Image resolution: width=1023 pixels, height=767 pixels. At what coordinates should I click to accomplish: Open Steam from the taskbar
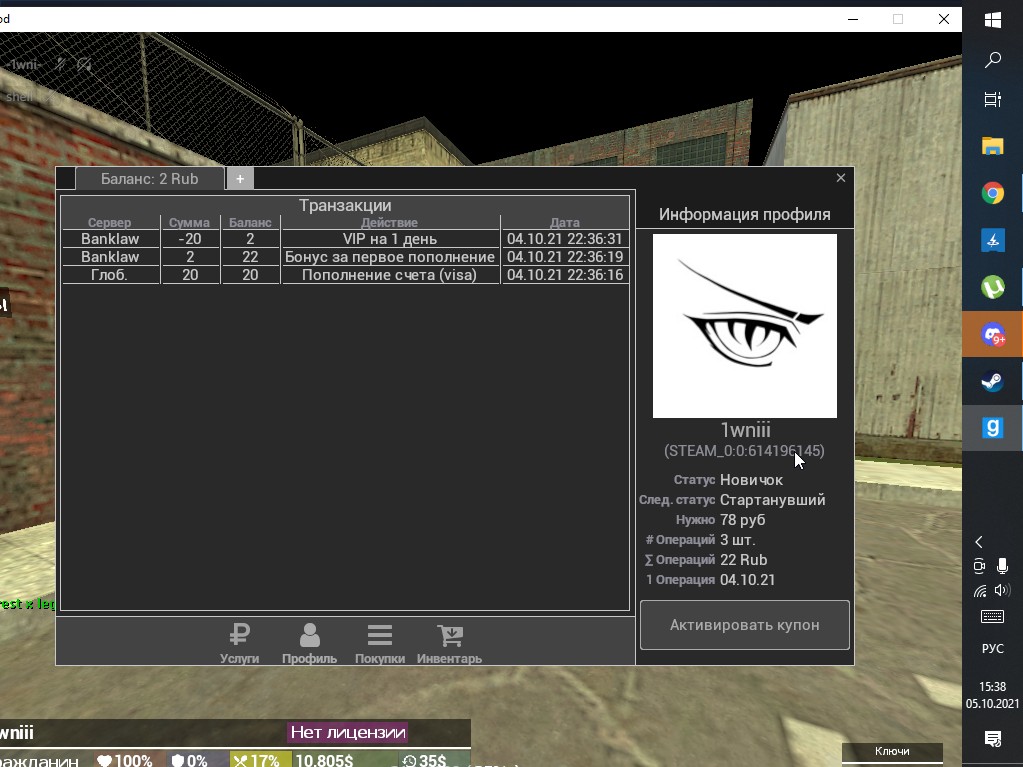click(x=992, y=381)
